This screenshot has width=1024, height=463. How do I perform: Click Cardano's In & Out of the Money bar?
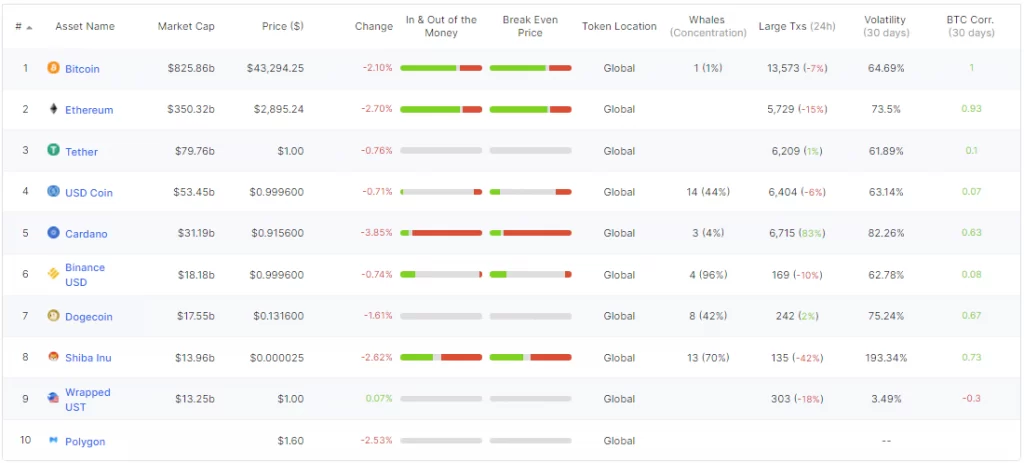(x=441, y=233)
